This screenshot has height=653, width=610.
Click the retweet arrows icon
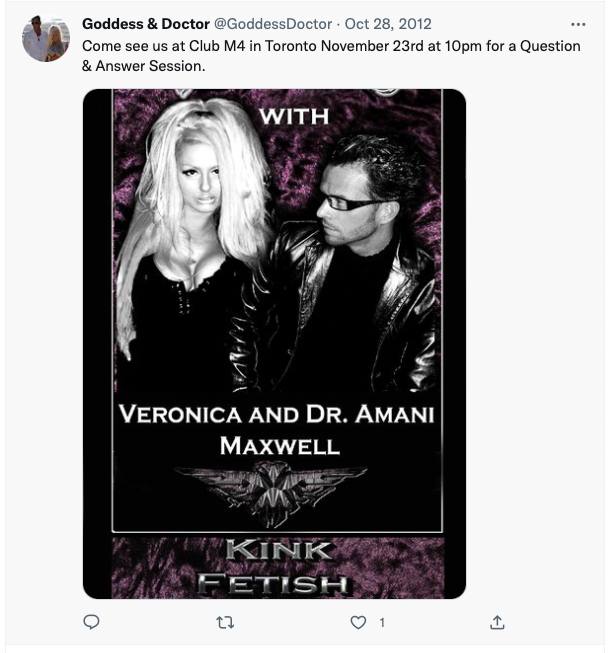pos(225,623)
